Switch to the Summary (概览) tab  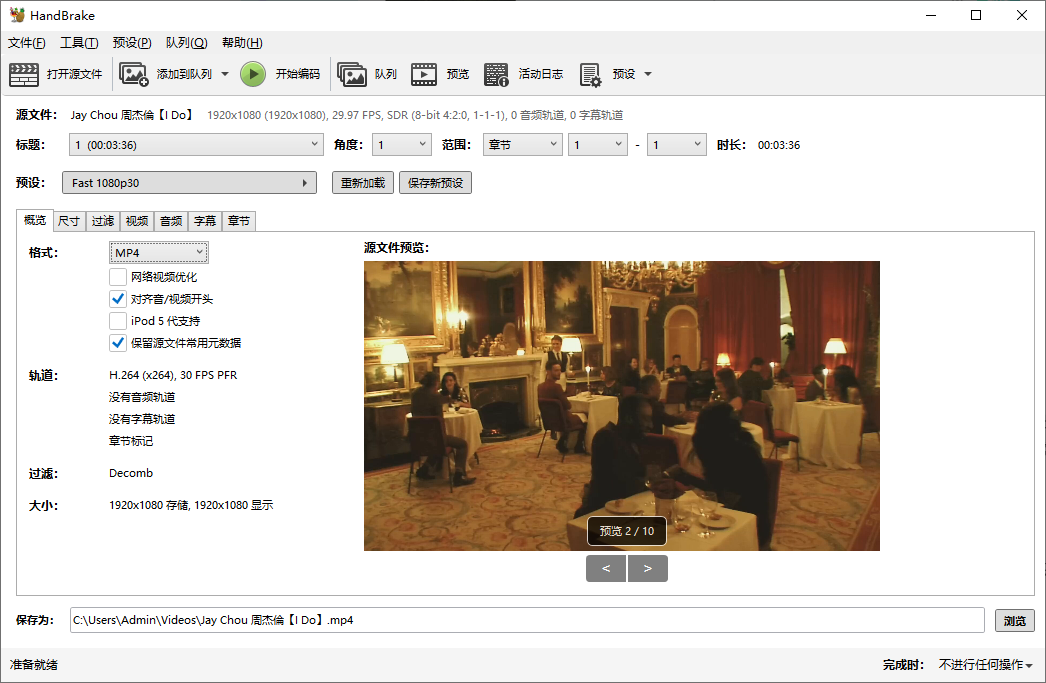[x=35, y=220]
